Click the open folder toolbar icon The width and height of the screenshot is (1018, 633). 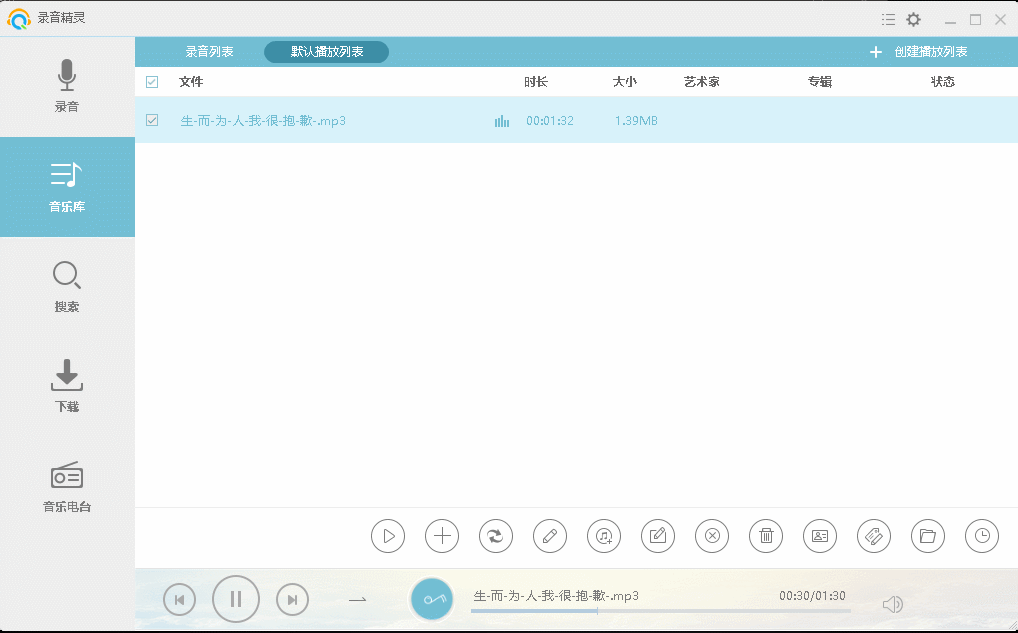tap(928, 536)
